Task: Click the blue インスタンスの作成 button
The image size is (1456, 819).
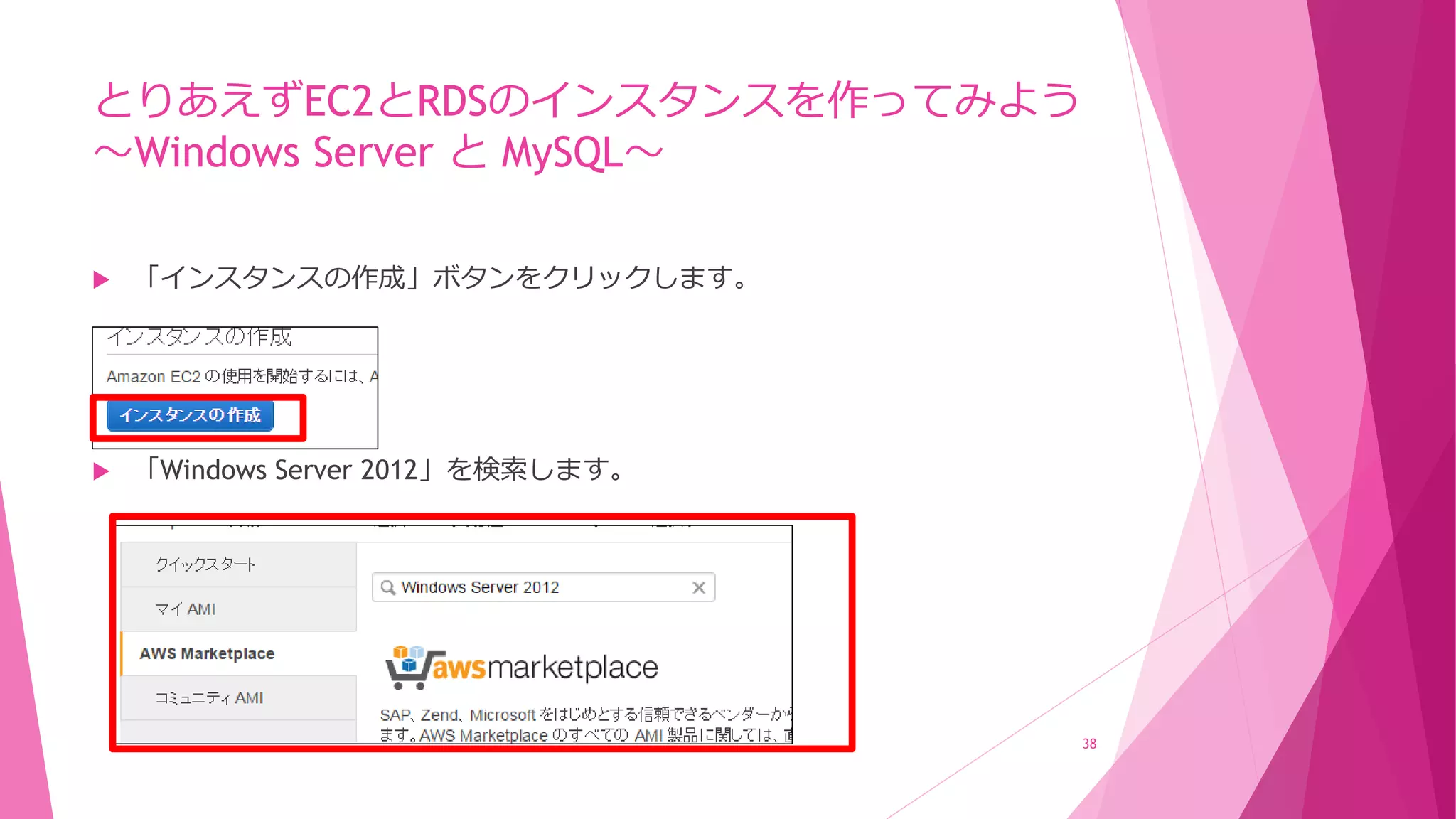Action: coord(190,416)
